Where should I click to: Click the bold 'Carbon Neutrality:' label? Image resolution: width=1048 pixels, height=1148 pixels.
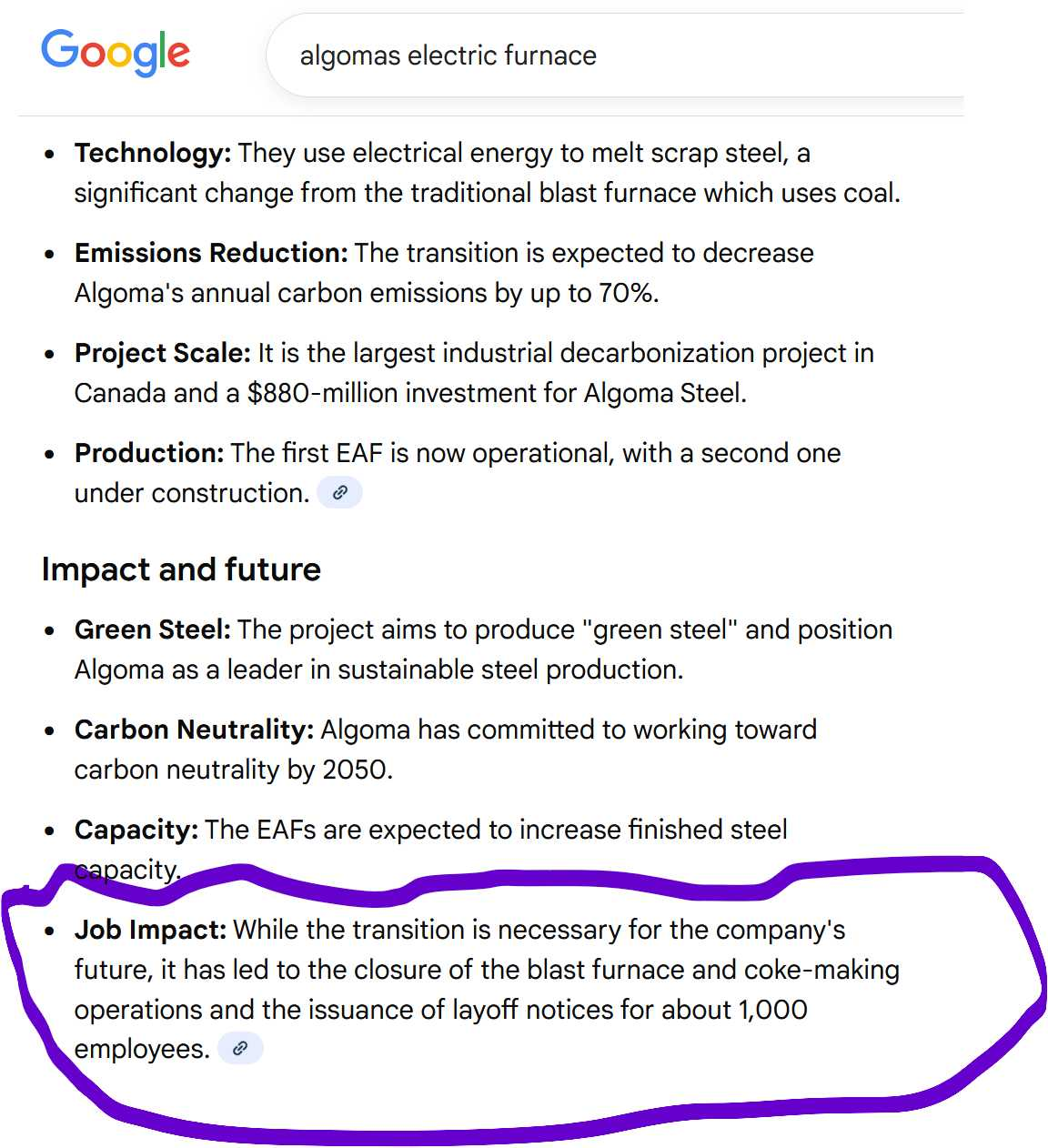coord(194,730)
